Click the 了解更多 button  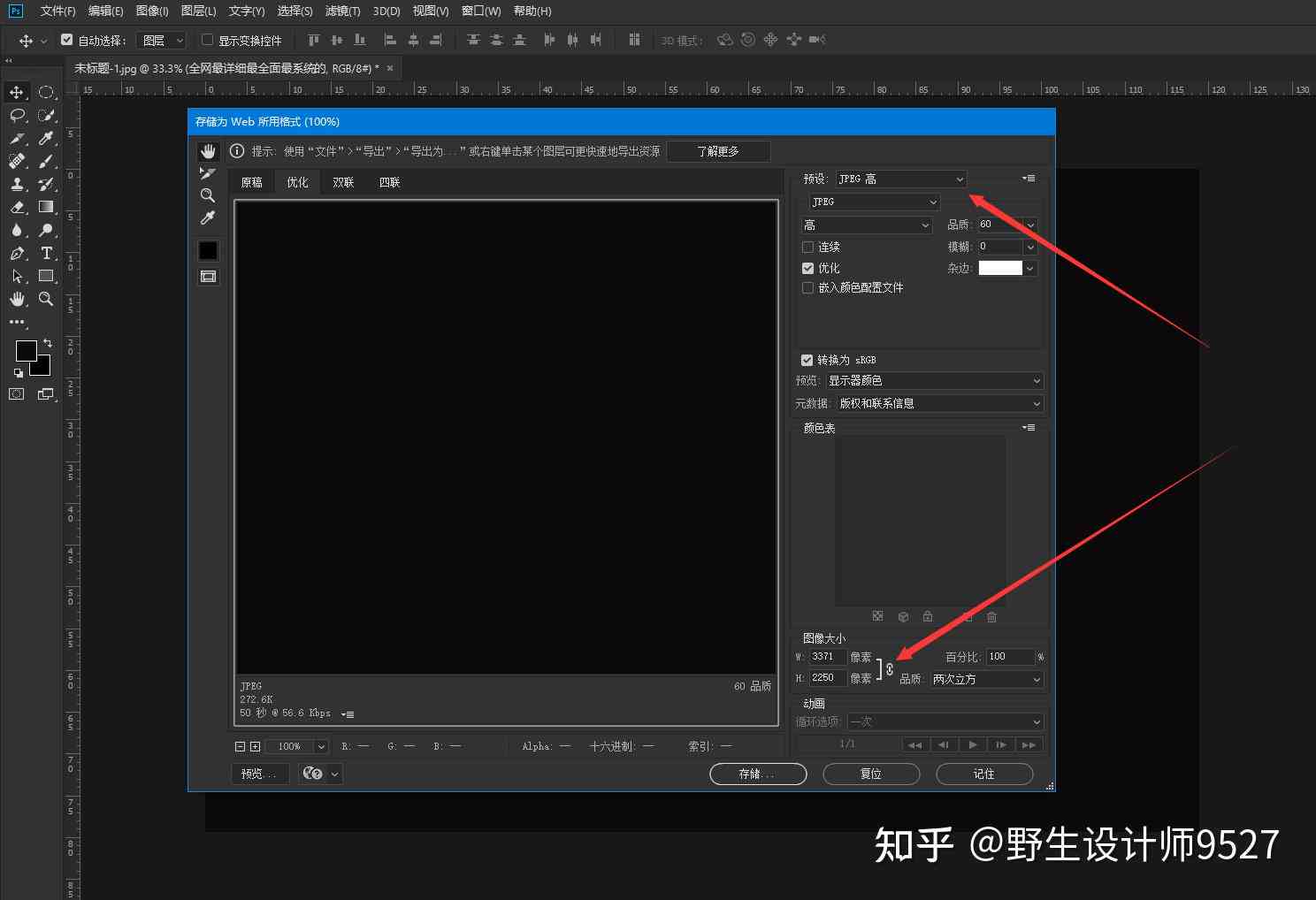pyautogui.click(x=718, y=151)
